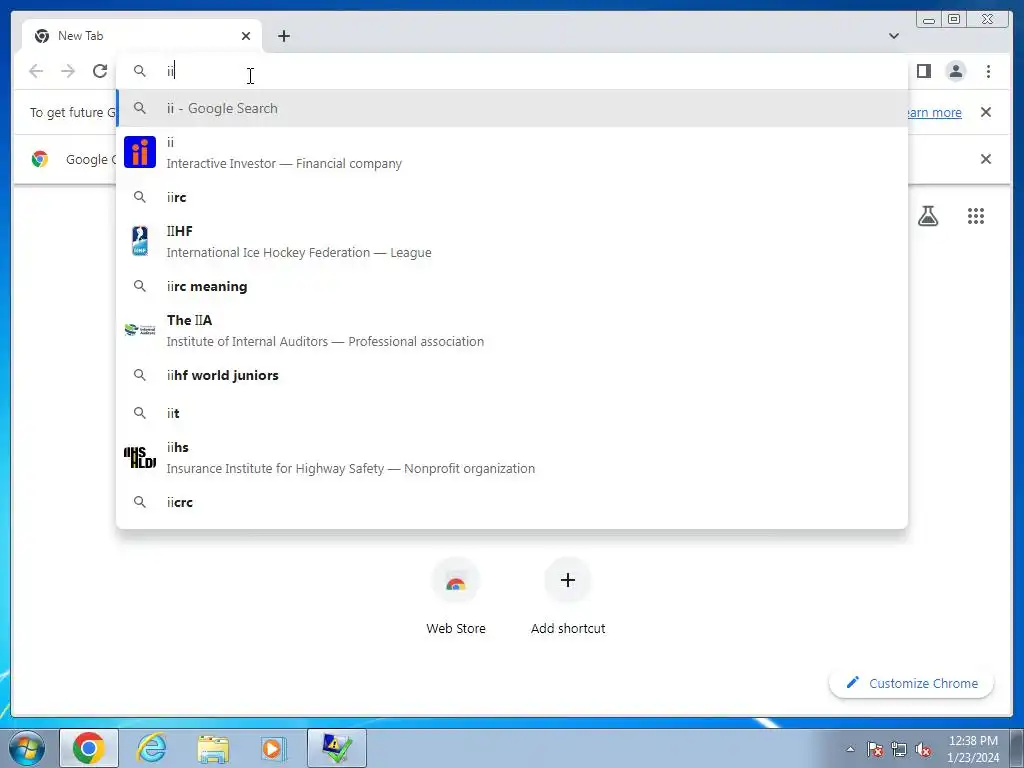Dismiss the Google Chrome default browser bar
Image resolution: width=1024 pixels, height=768 pixels.
click(986, 159)
